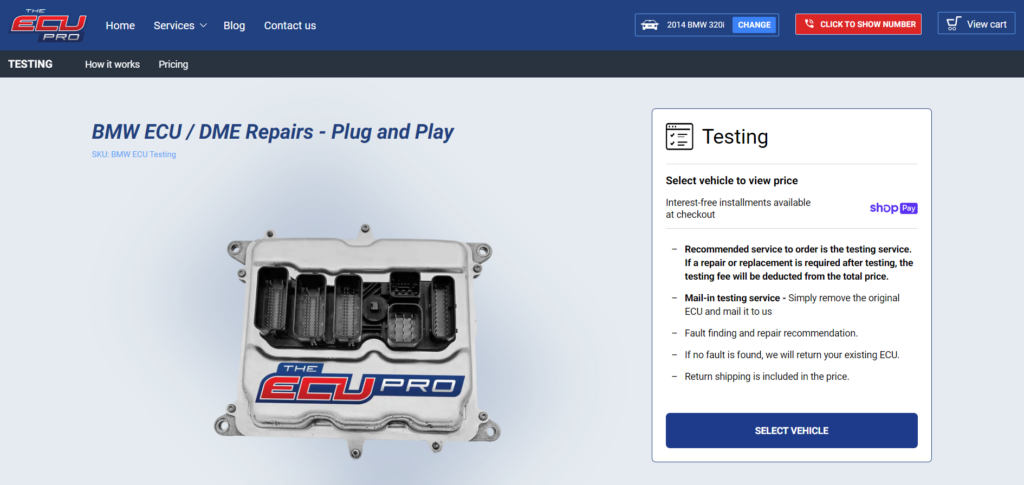Click 'Mail-in testing service' bullet
The image size is (1024, 485).
coord(792,304)
